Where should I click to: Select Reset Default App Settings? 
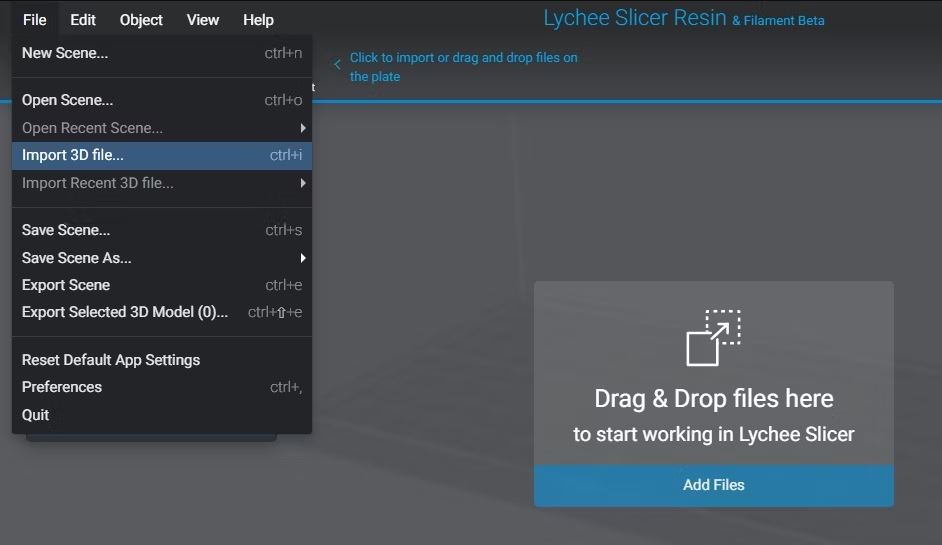tap(162, 360)
